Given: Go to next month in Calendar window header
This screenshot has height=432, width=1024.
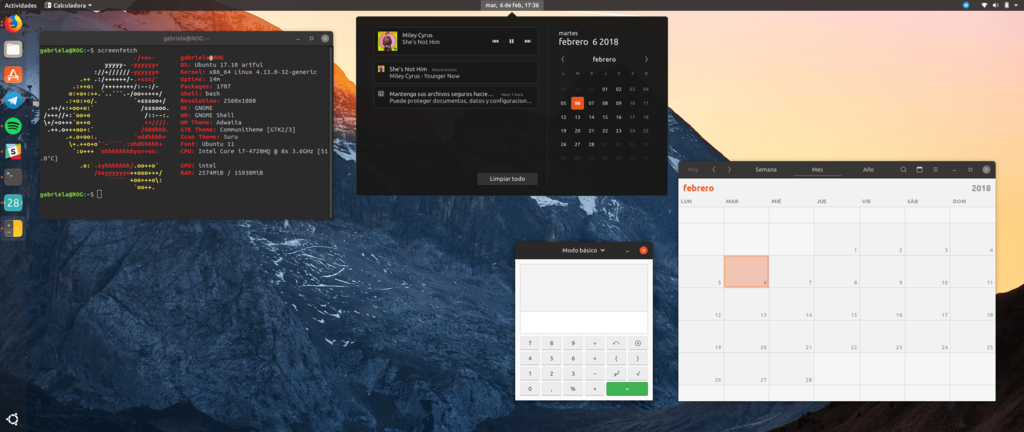Looking at the screenshot, I should click(729, 170).
